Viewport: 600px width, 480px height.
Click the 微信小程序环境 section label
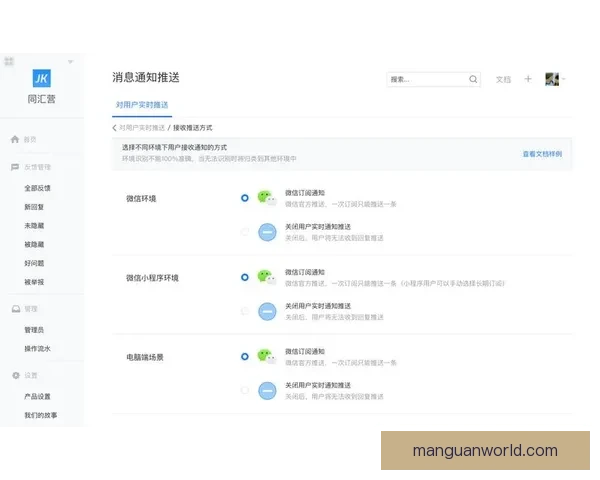point(152,278)
